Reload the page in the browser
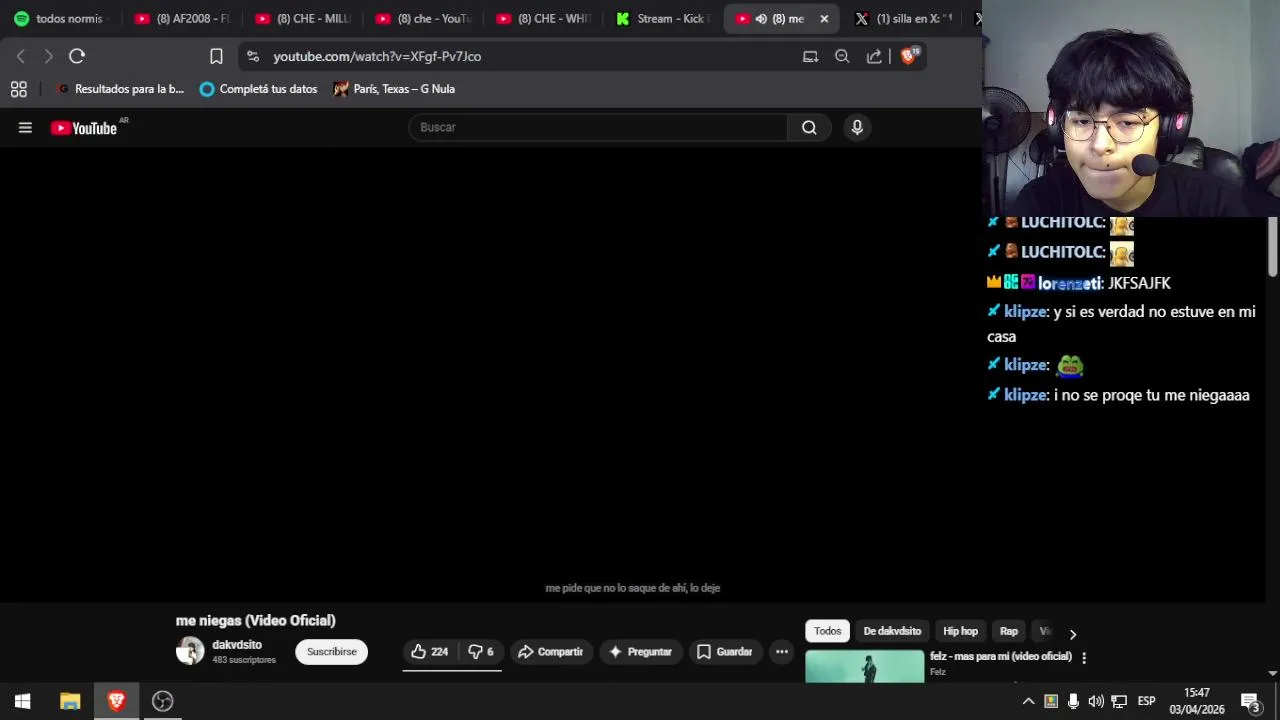The width and height of the screenshot is (1280, 720). 77,56
